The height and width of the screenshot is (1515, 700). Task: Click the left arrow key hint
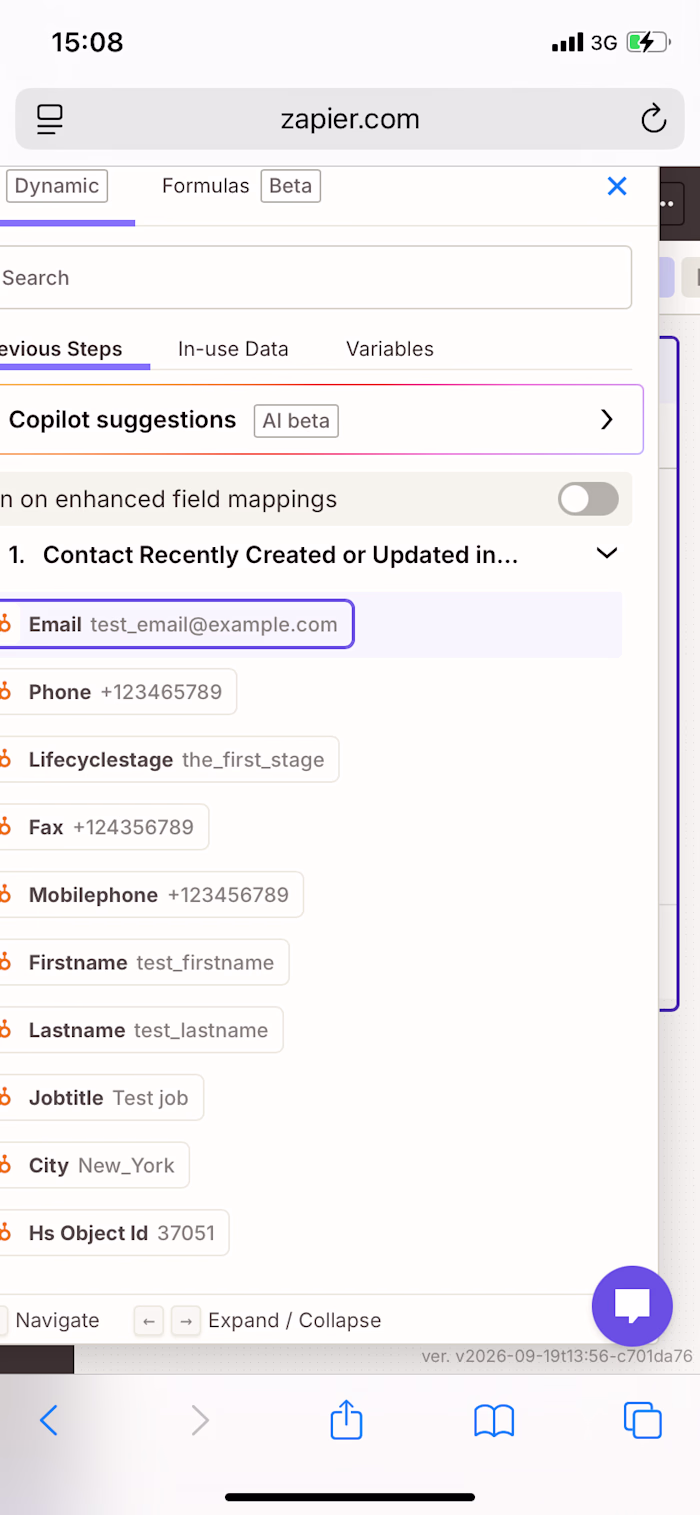(x=148, y=1321)
